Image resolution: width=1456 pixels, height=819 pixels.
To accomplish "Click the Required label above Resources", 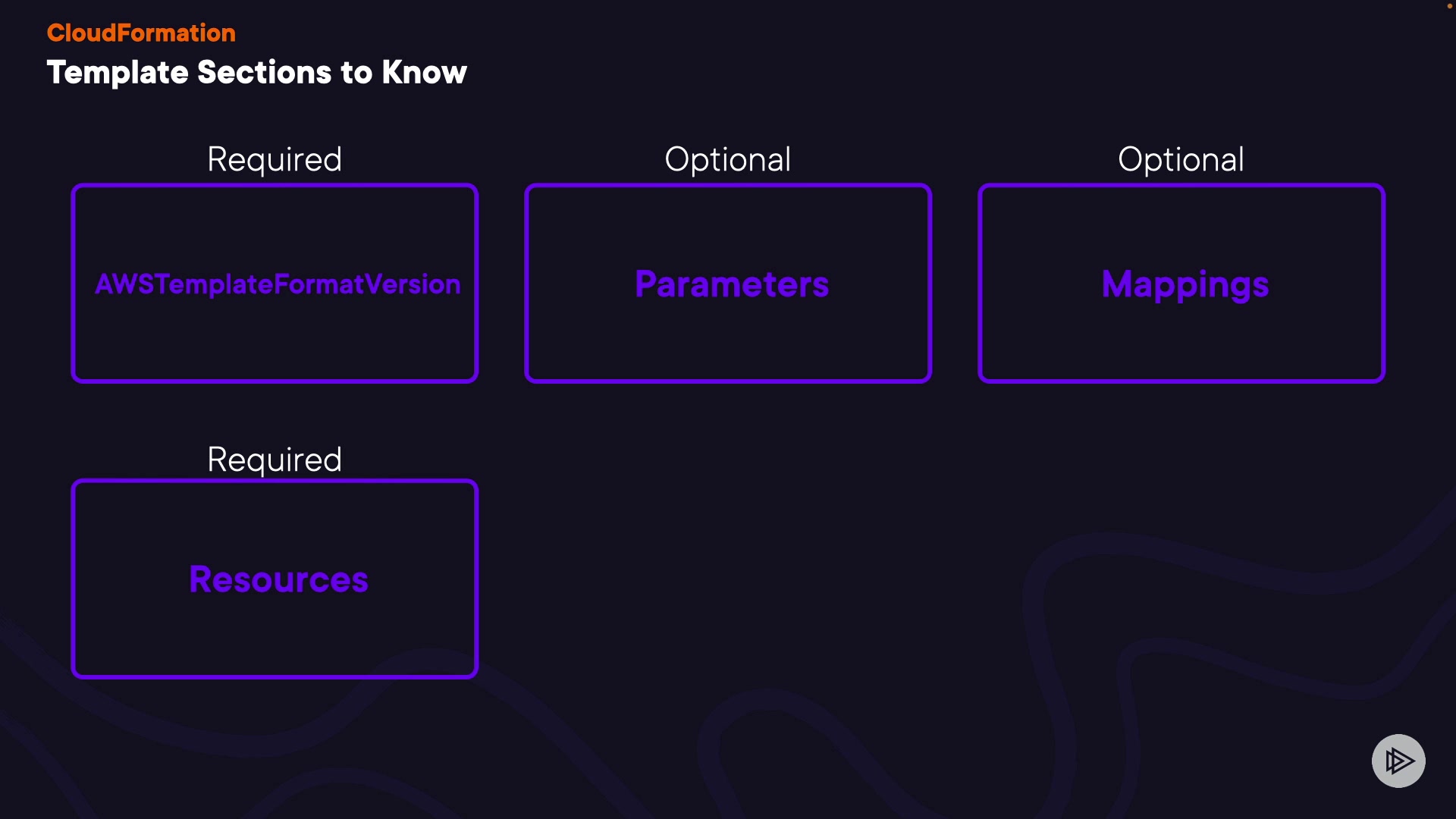I will 275,460.
